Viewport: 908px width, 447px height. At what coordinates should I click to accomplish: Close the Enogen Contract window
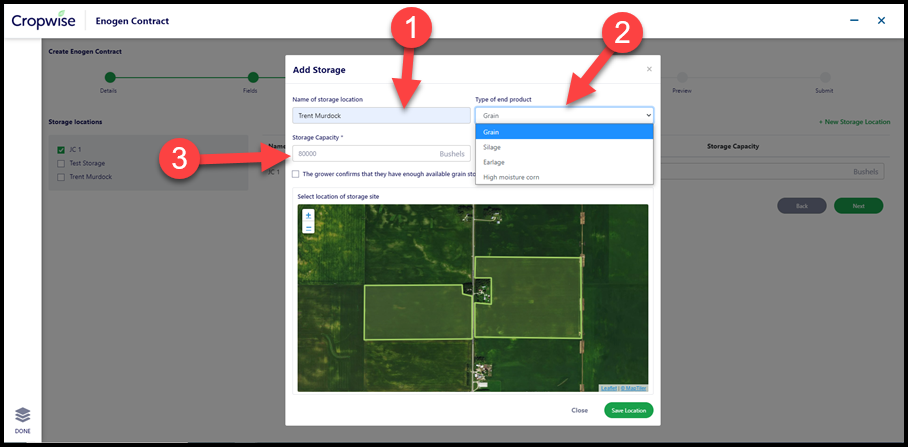[881, 20]
